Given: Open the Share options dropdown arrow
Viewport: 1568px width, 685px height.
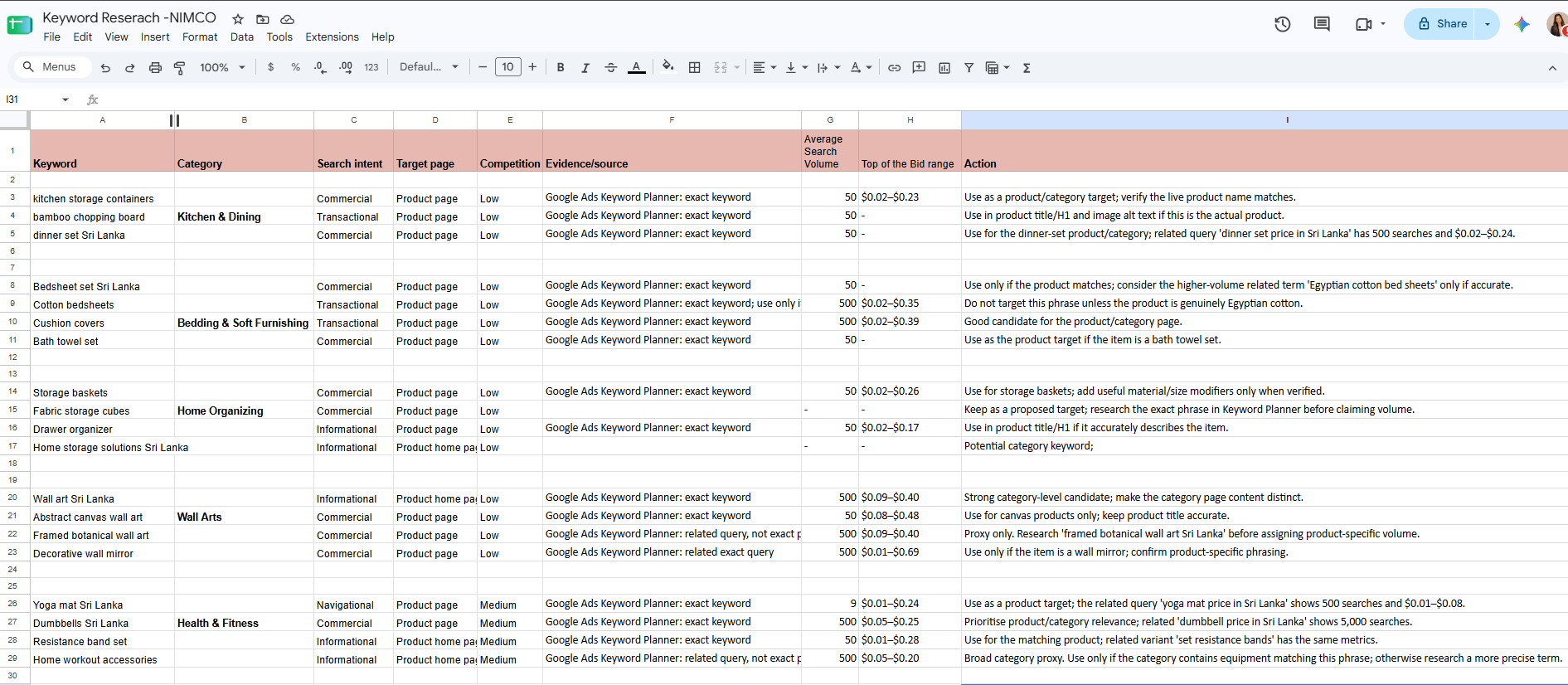Looking at the screenshot, I should 1488,24.
